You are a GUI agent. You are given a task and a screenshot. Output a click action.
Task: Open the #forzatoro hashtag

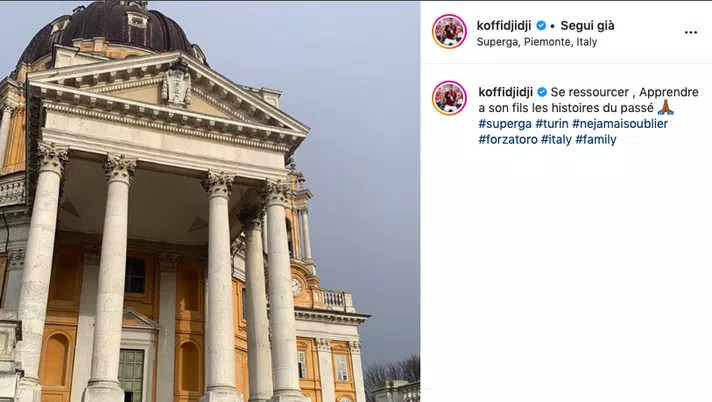(508, 139)
